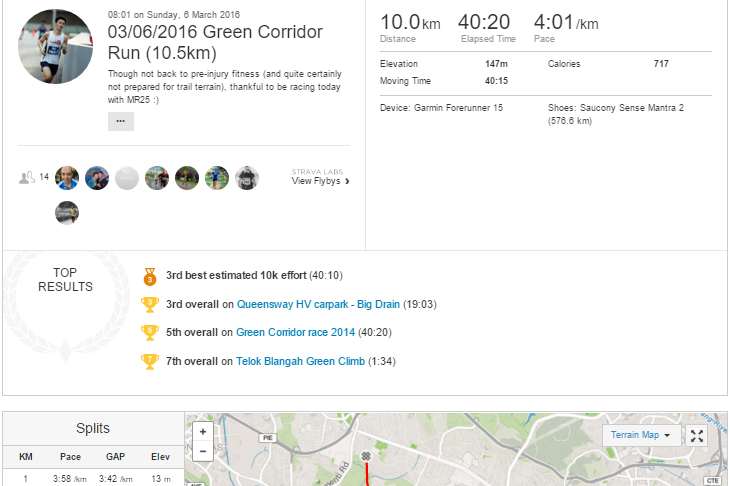Click the runner's profile photo
This screenshot has width=730, height=486.
[55, 47]
